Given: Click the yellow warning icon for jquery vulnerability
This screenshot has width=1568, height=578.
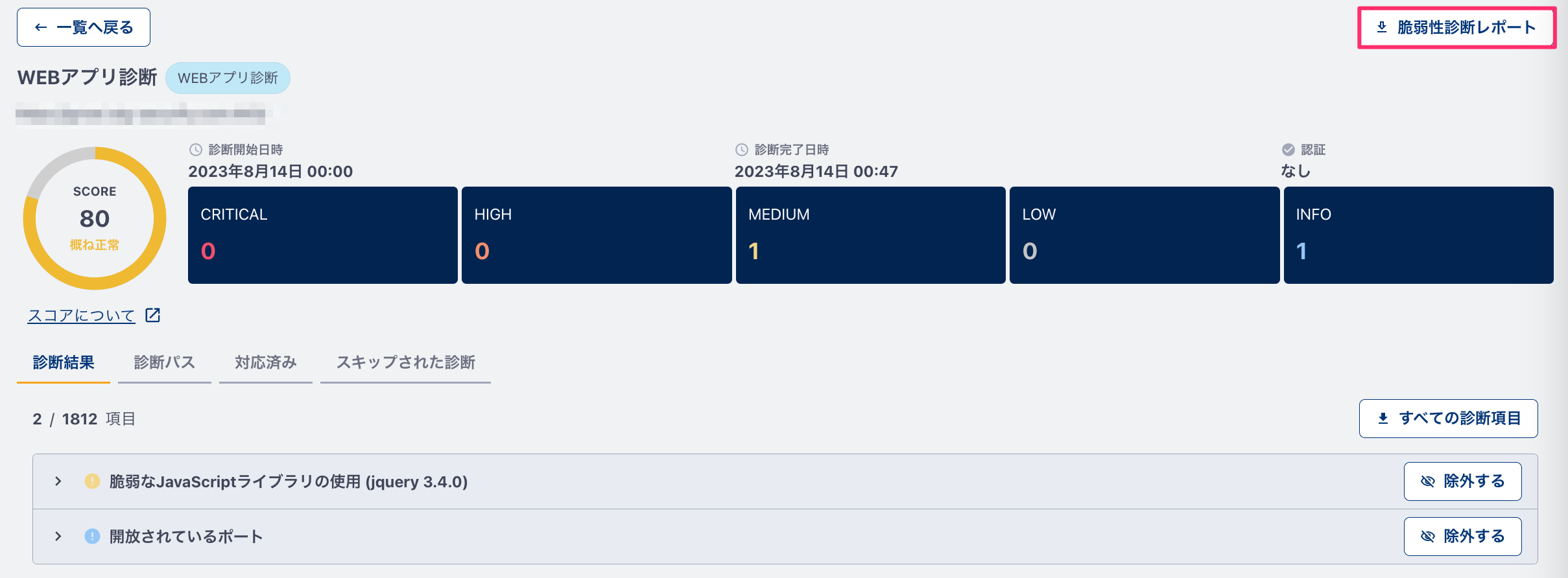Looking at the screenshot, I should [x=93, y=481].
